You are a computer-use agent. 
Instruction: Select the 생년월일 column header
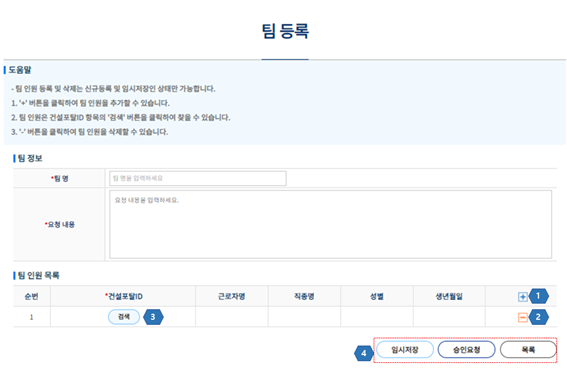tap(449, 297)
